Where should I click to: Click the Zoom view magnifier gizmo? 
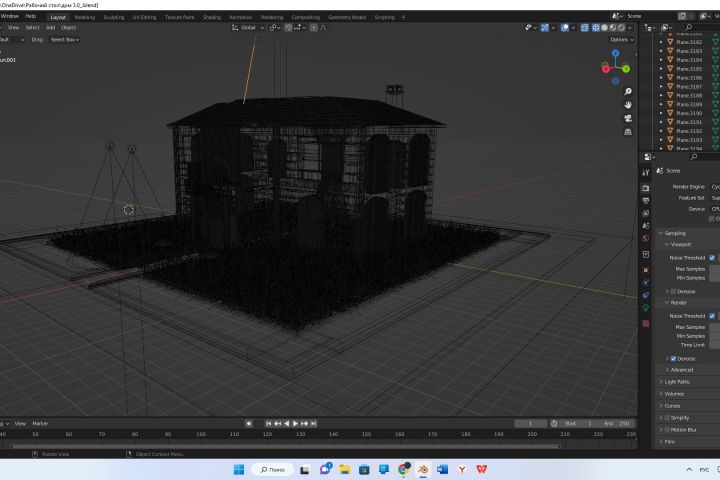[x=628, y=92]
